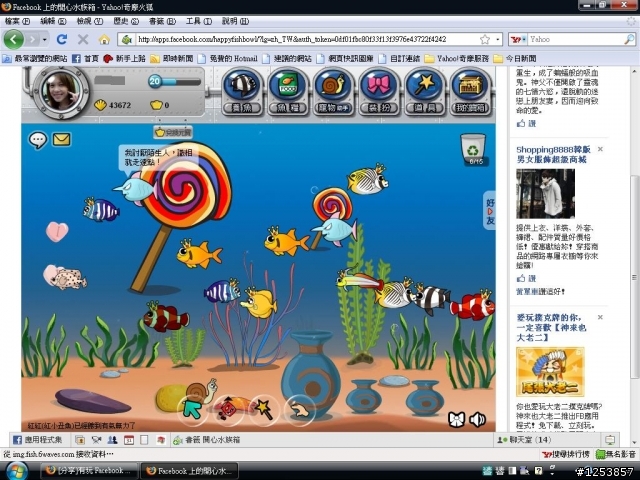Screen dimensions: 640x480
Task: Open the 免費的 Hotmail bookmark
Action: 228,59
